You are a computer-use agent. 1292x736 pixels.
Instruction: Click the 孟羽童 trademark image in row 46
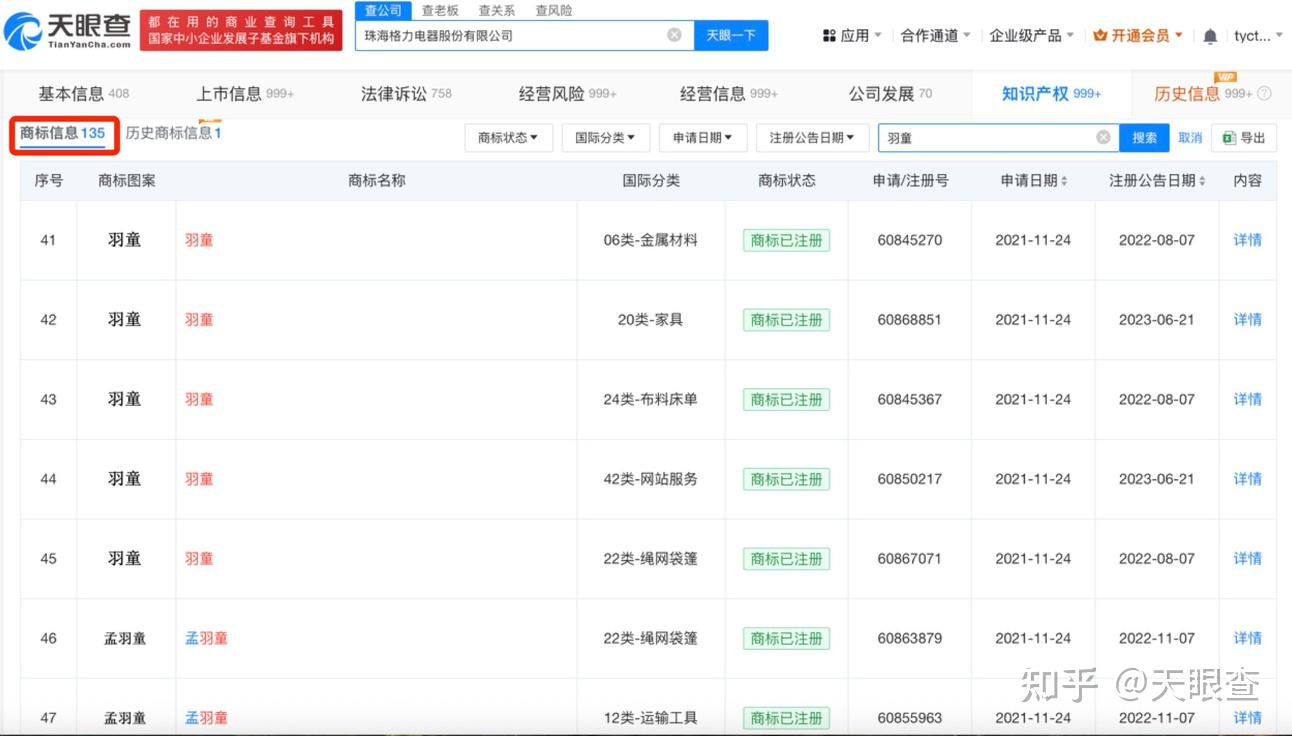pyautogui.click(x=125, y=638)
